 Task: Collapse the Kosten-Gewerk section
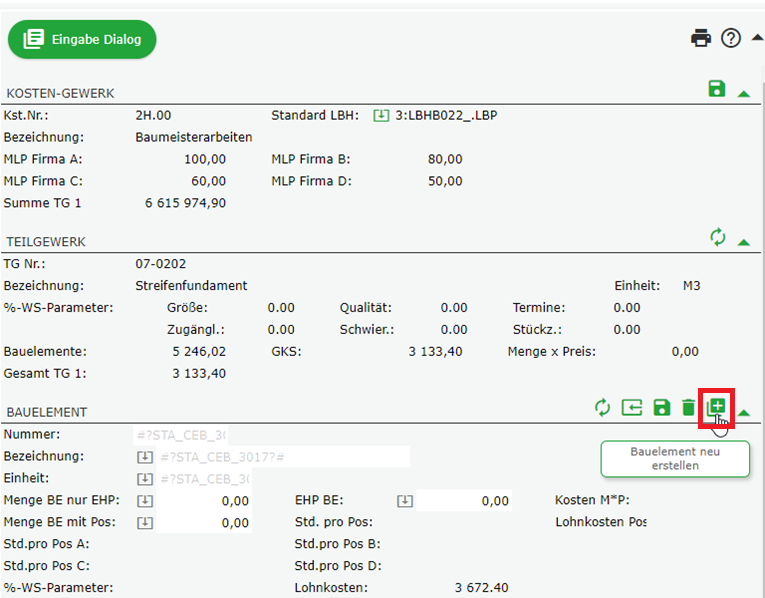(743, 93)
